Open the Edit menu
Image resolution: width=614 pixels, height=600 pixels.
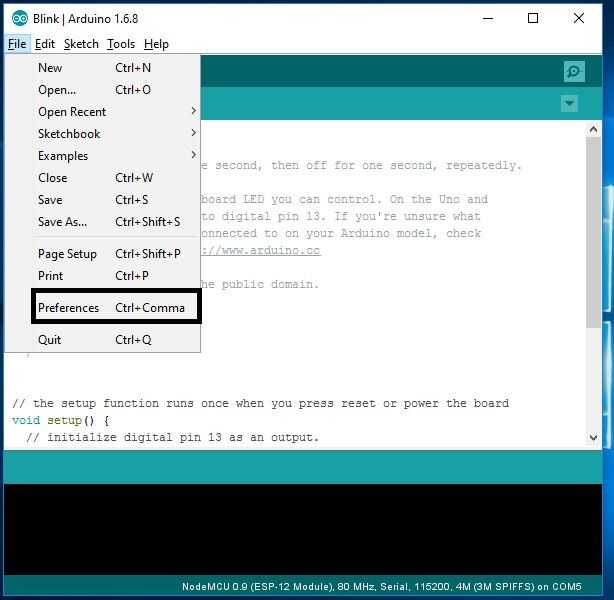click(x=45, y=44)
